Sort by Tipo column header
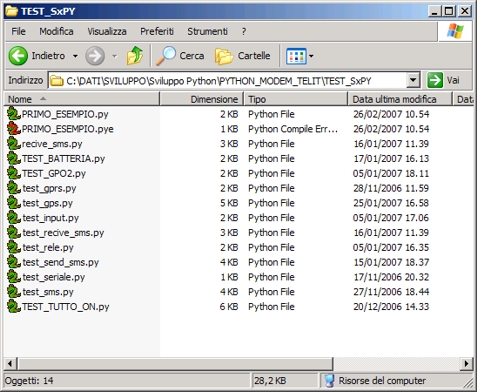The image size is (477, 392). click(x=296, y=99)
